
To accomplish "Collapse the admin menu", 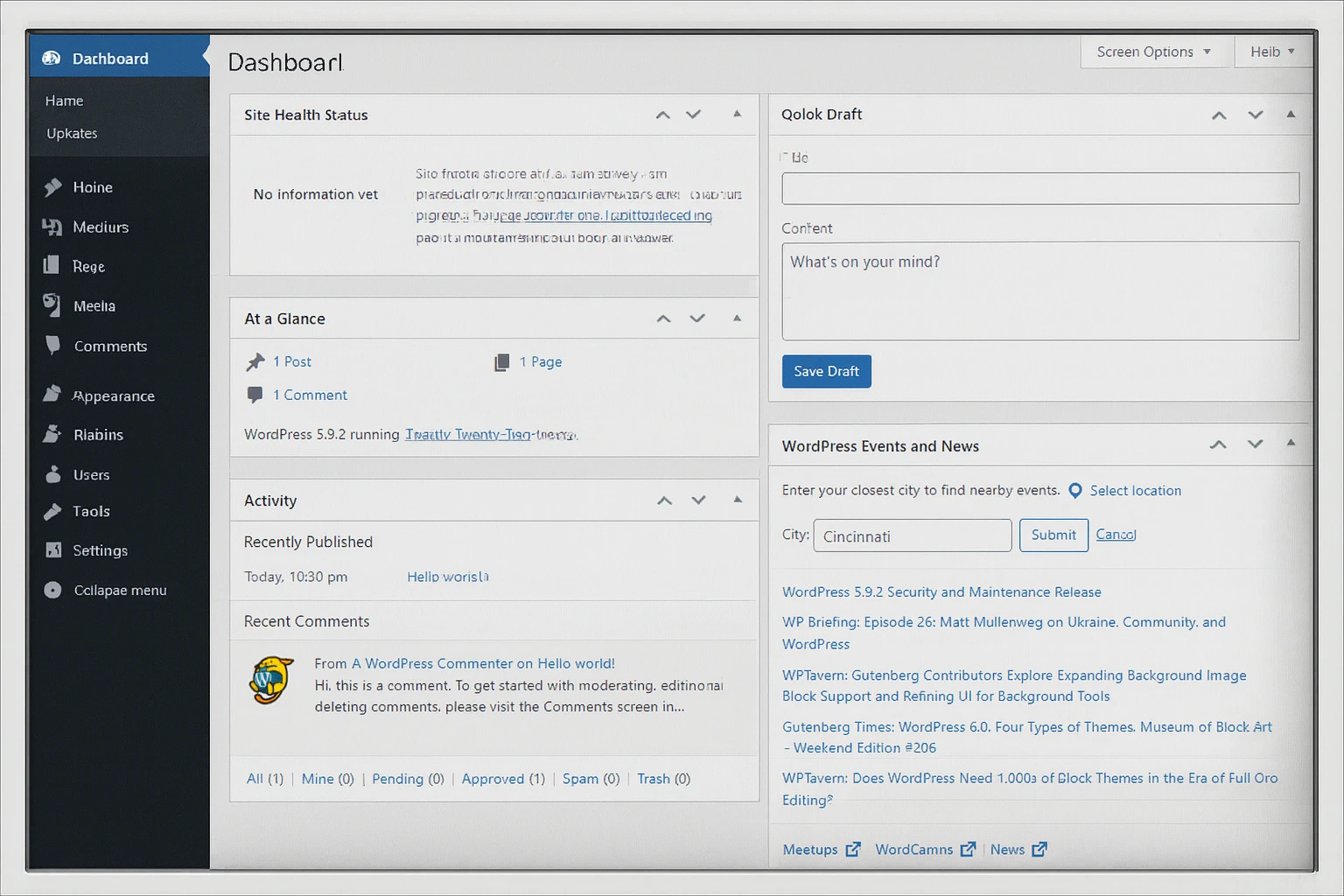I will tap(54, 590).
